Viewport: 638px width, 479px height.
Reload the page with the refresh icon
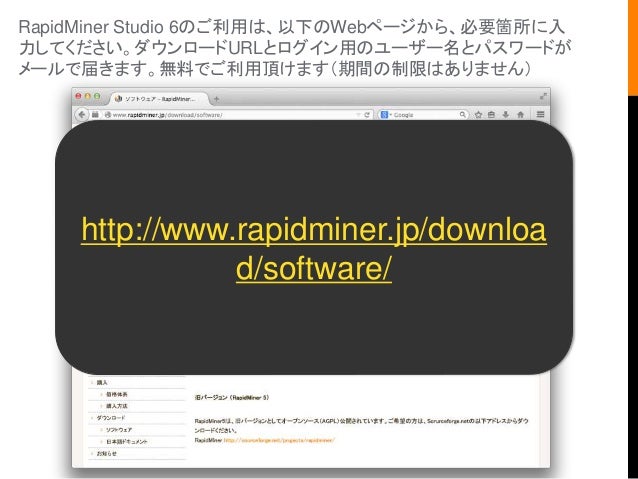(367, 115)
